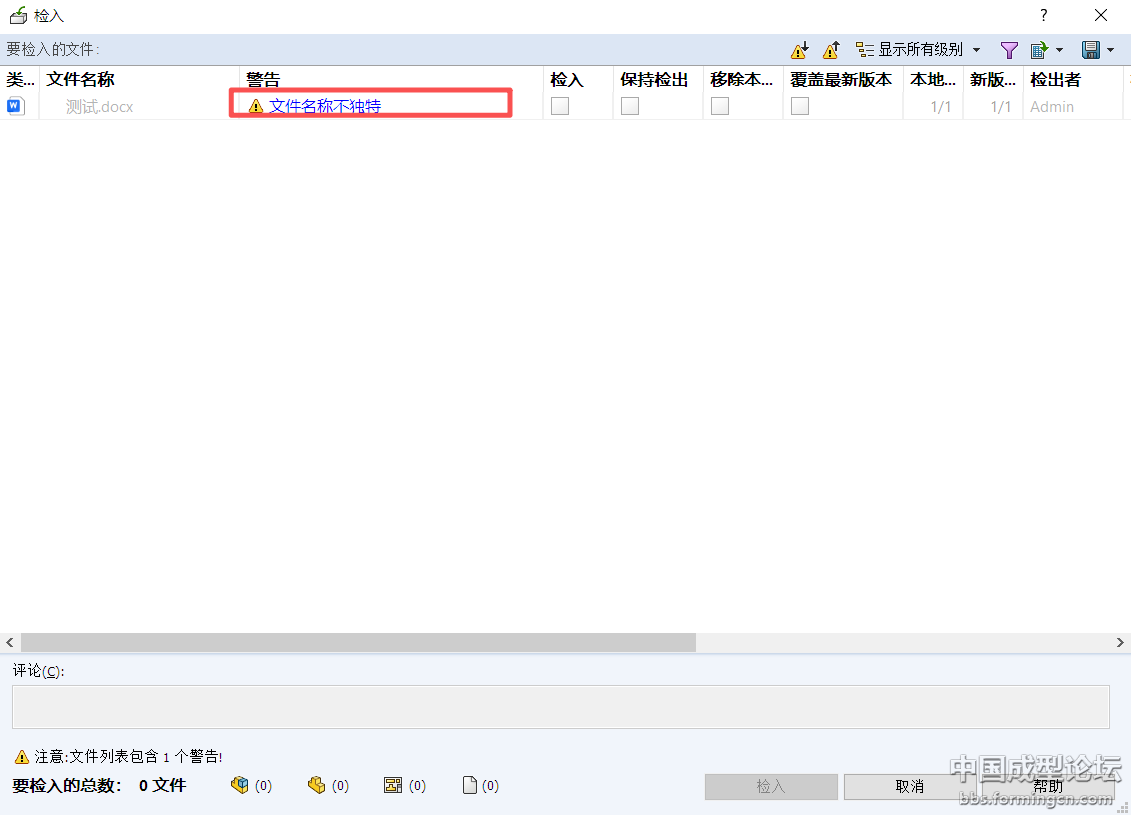
Task: Jump to the previous warning icon
Action: click(x=830, y=50)
